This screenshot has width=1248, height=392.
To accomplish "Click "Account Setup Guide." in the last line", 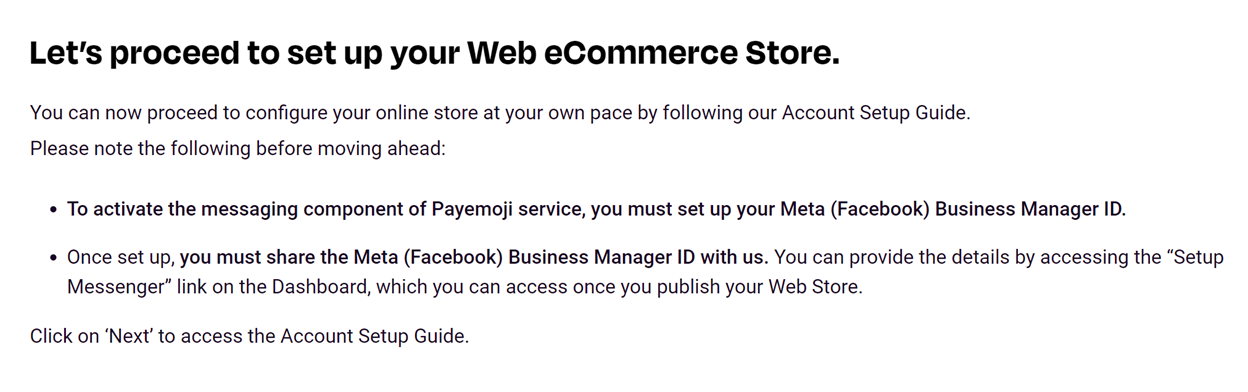I will [374, 336].
